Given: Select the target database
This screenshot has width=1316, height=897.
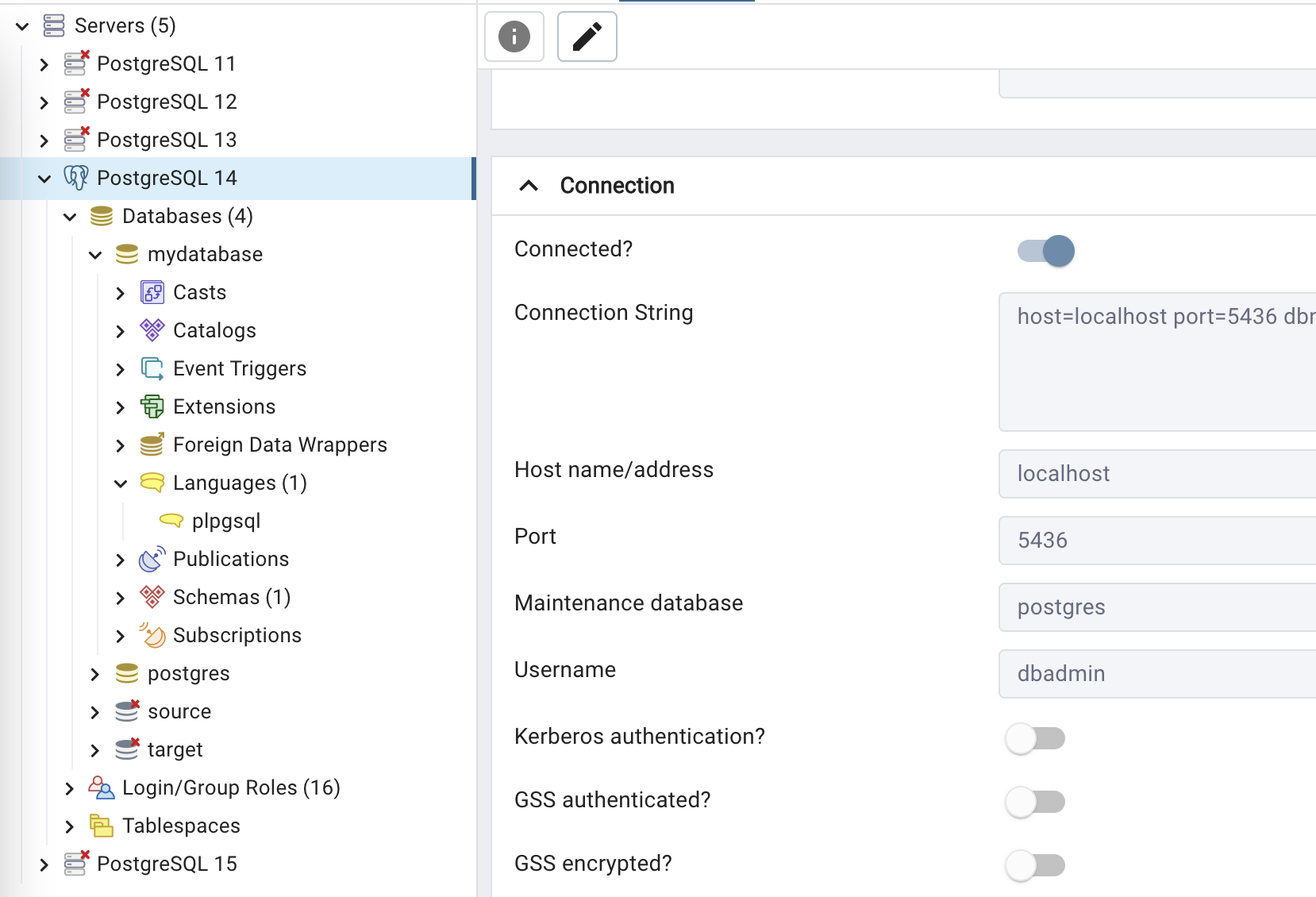Looking at the screenshot, I should coord(175,749).
